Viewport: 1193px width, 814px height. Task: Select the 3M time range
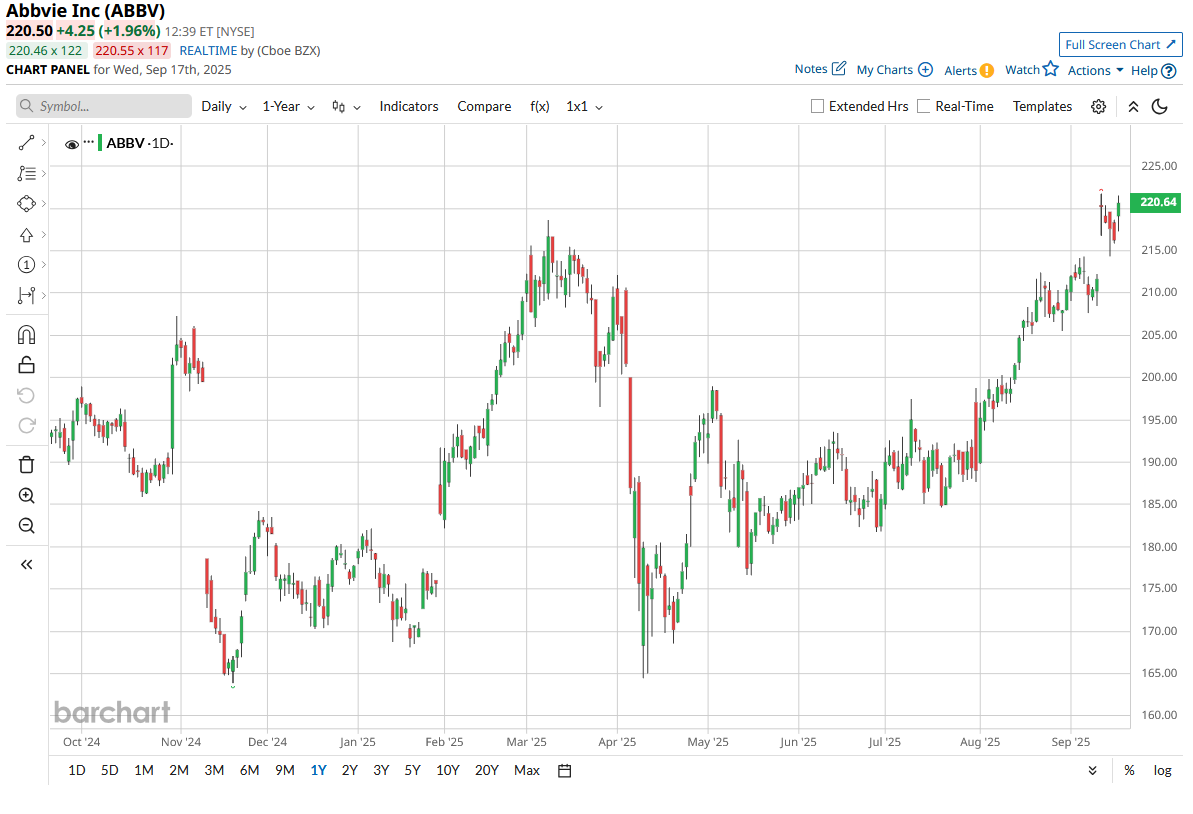[x=214, y=771]
